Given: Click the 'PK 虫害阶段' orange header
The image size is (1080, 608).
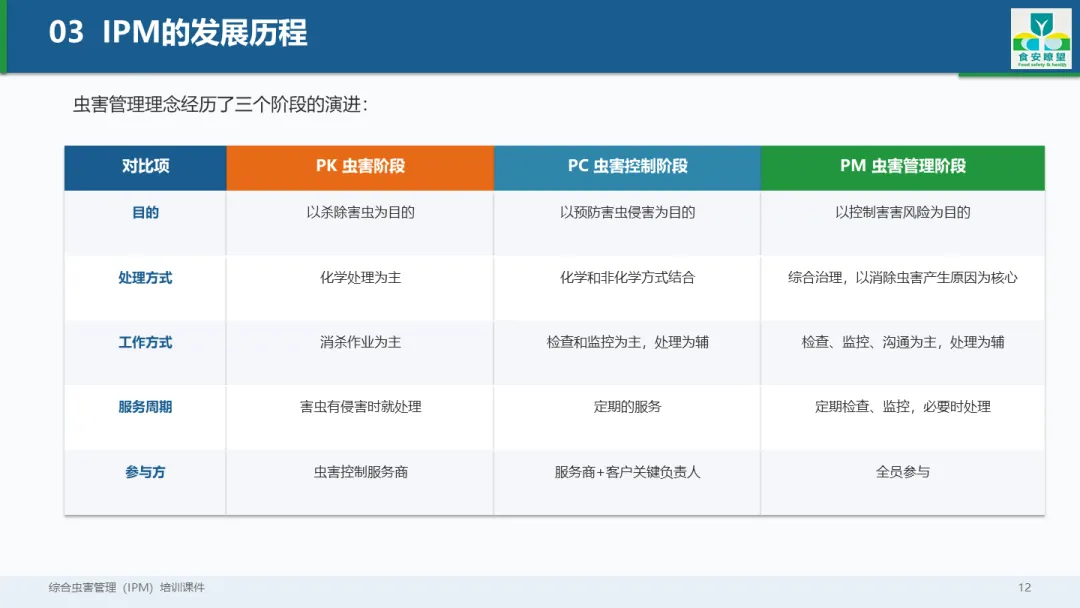Looking at the screenshot, I should [x=360, y=166].
